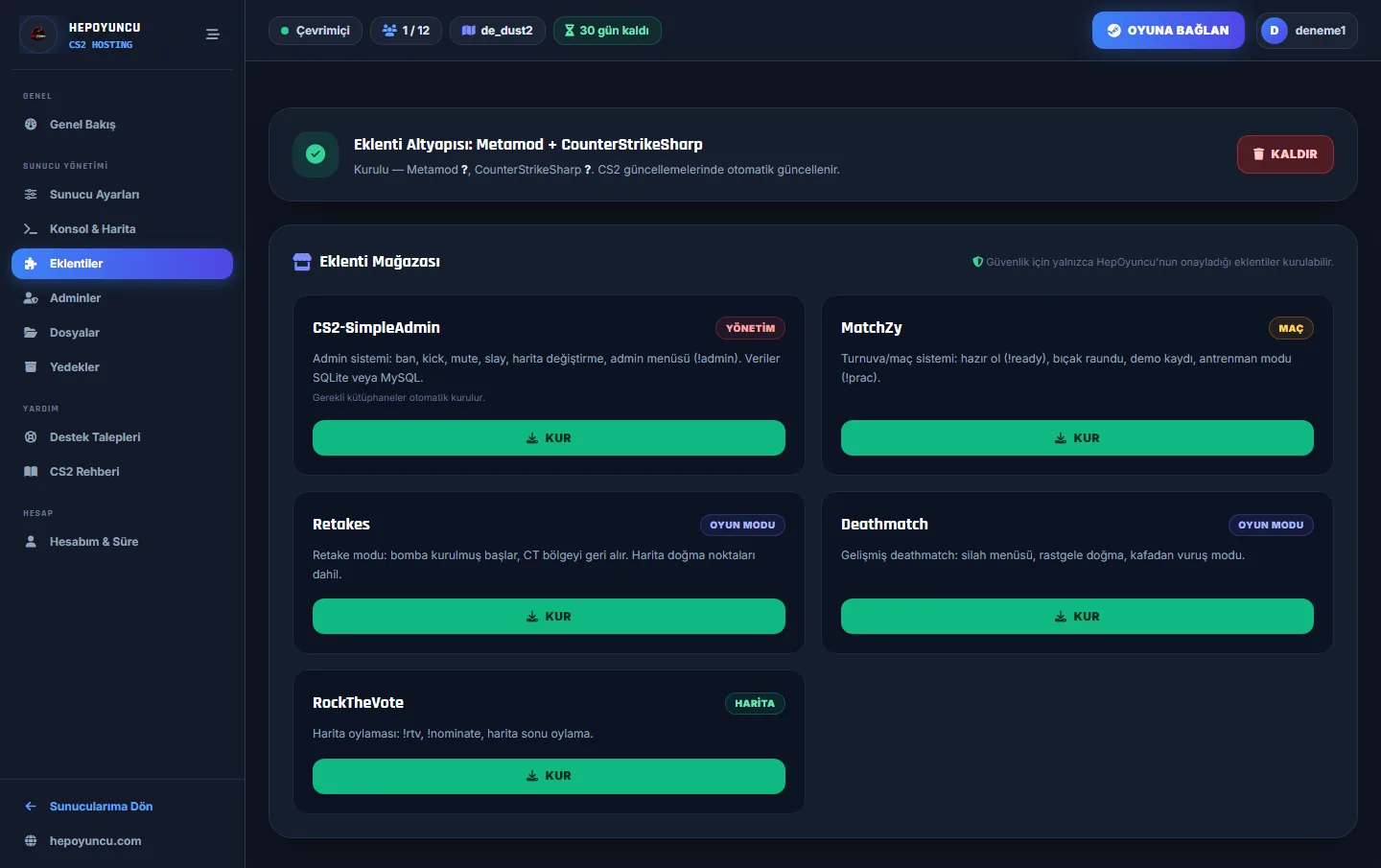Click the MAÇ tag on MatchZy
Image resolution: width=1381 pixels, height=868 pixels.
pos(1291,328)
